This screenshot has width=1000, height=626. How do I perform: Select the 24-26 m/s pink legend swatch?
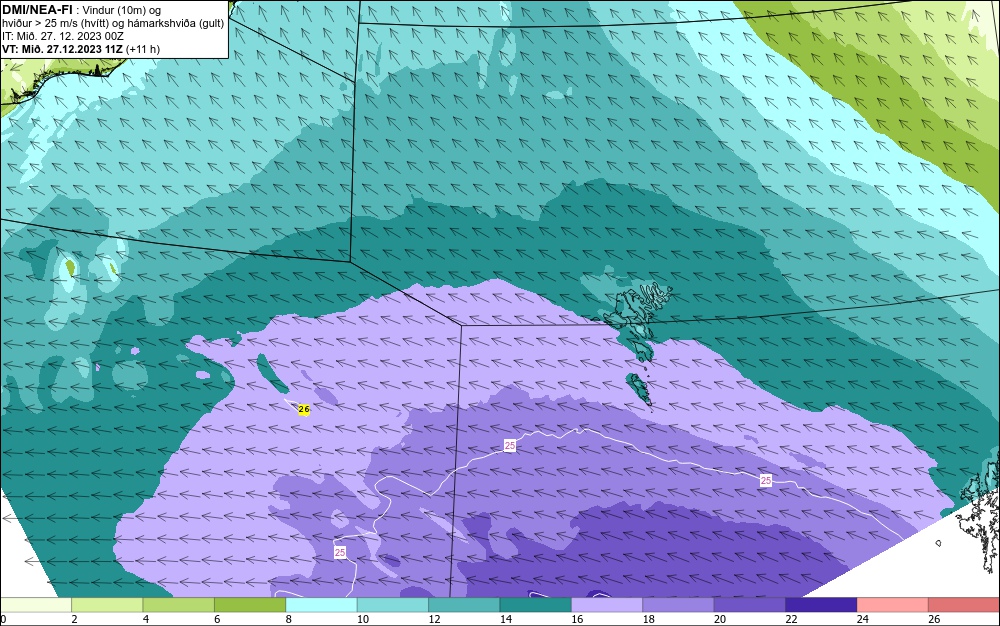pos(893,605)
